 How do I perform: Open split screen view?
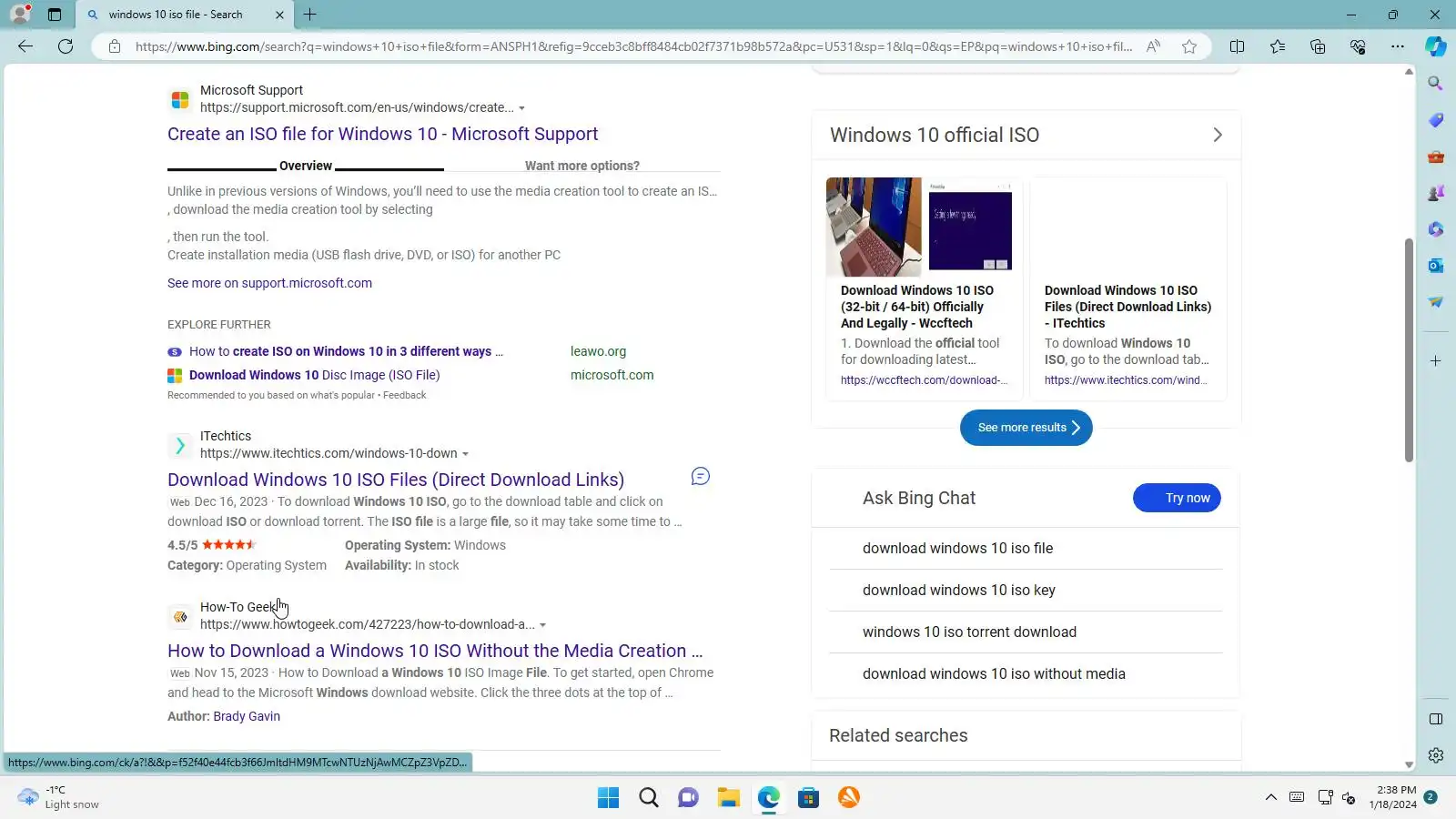click(x=1238, y=46)
